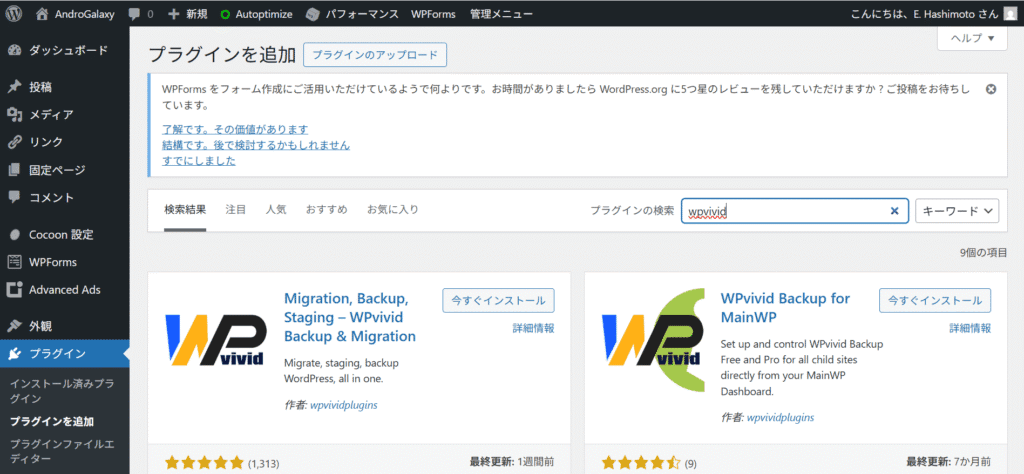Switch to the お気に入り tab
Image resolution: width=1024 pixels, height=474 pixels.
tap(392, 210)
